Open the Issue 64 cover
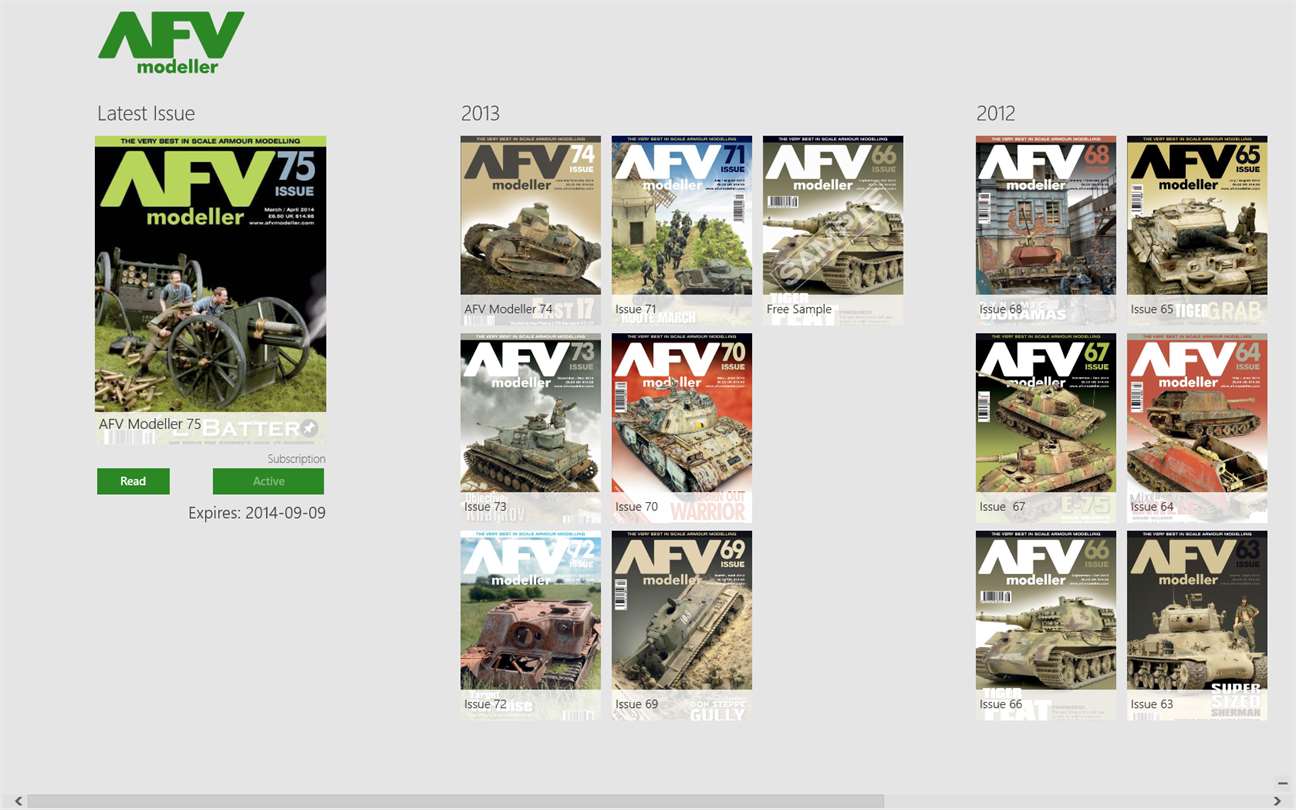The image size is (1296, 810). (1197, 428)
